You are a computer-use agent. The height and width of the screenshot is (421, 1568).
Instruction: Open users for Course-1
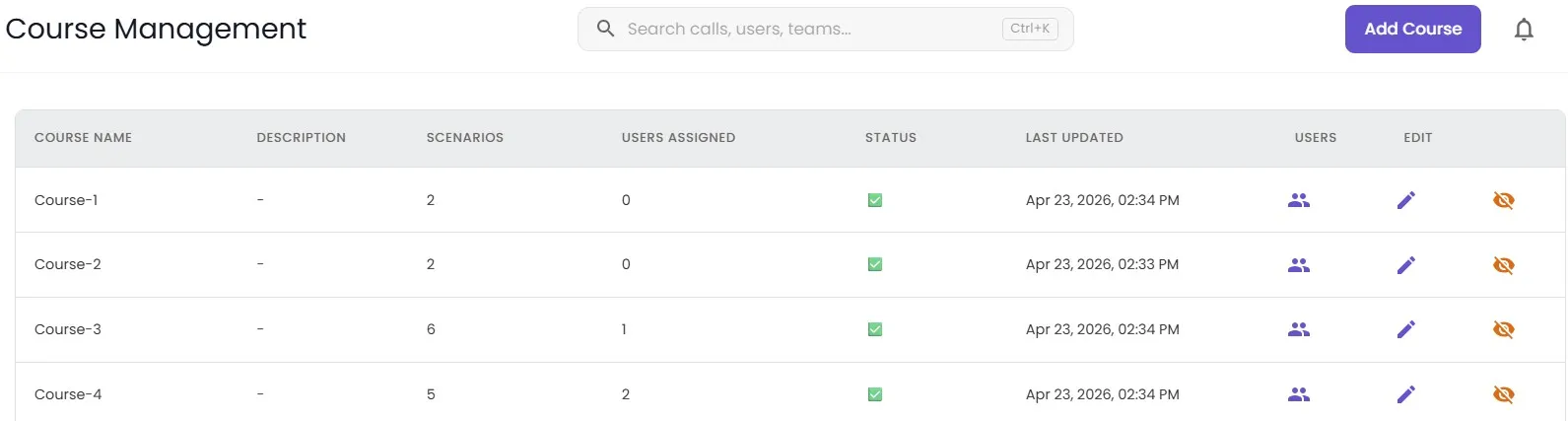tap(1299, 200)
